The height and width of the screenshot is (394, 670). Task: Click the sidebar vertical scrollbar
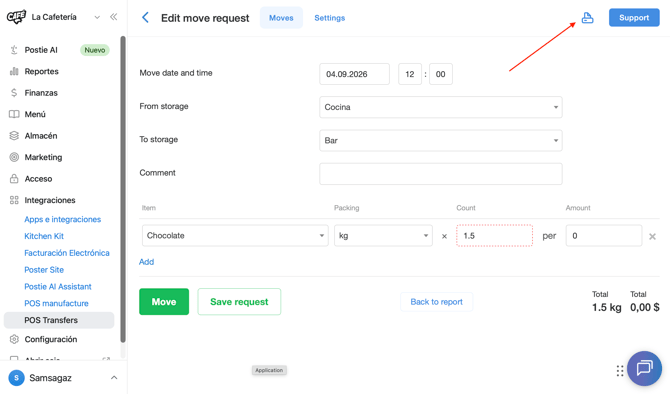(x=123, y=189)
